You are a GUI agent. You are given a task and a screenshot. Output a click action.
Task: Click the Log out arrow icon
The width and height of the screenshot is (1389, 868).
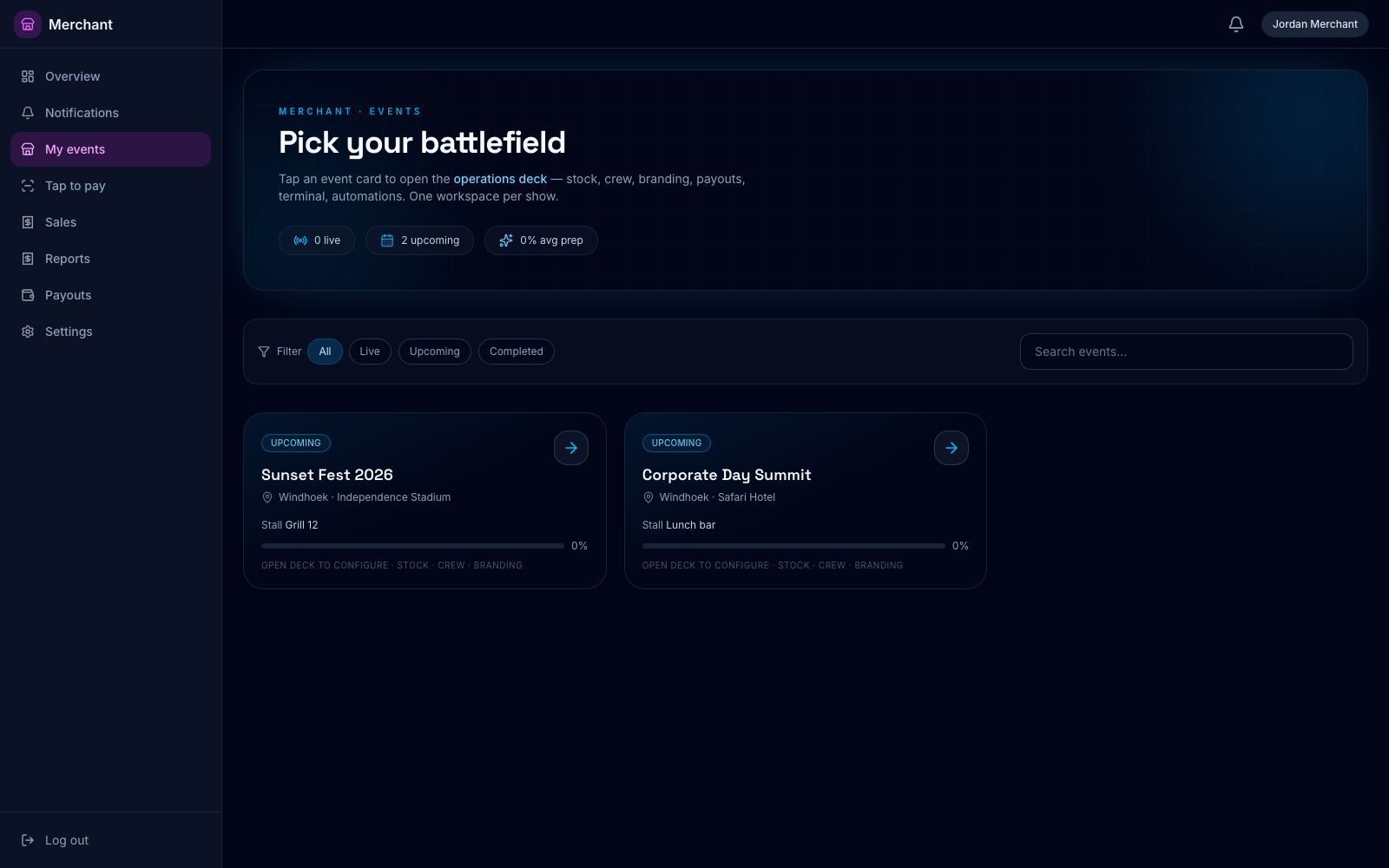pyautogui.click(x=28, y=840)
